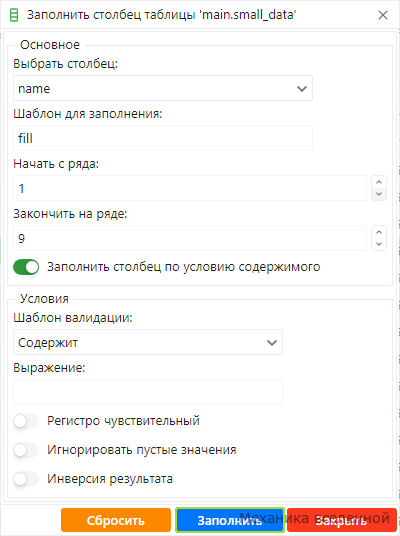
Task: Click the orange 'Сбросить' button
Action: 116,520
